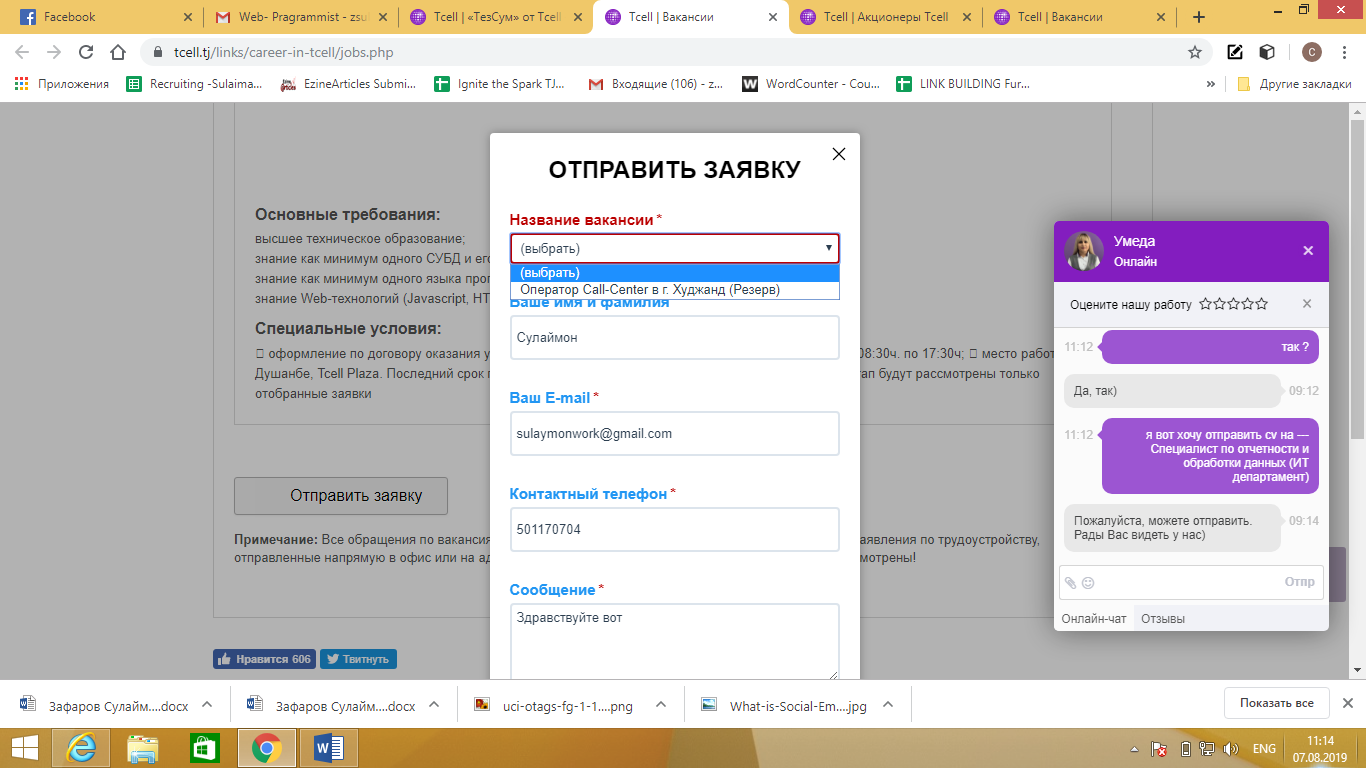Open the Windows Store taskbar icon

204,748
